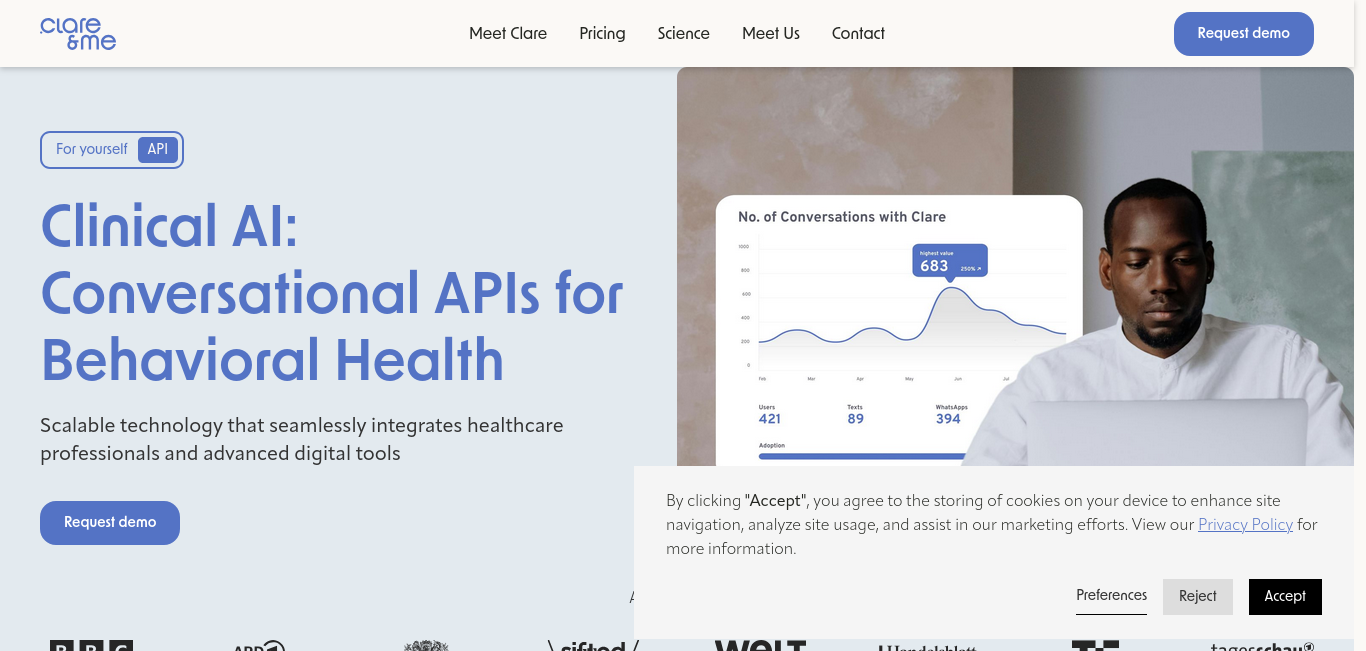Image resolution: width=1366 pixels, height=651 pixels.
Task: Click Request demo in the header
Action: point(1243,33)
